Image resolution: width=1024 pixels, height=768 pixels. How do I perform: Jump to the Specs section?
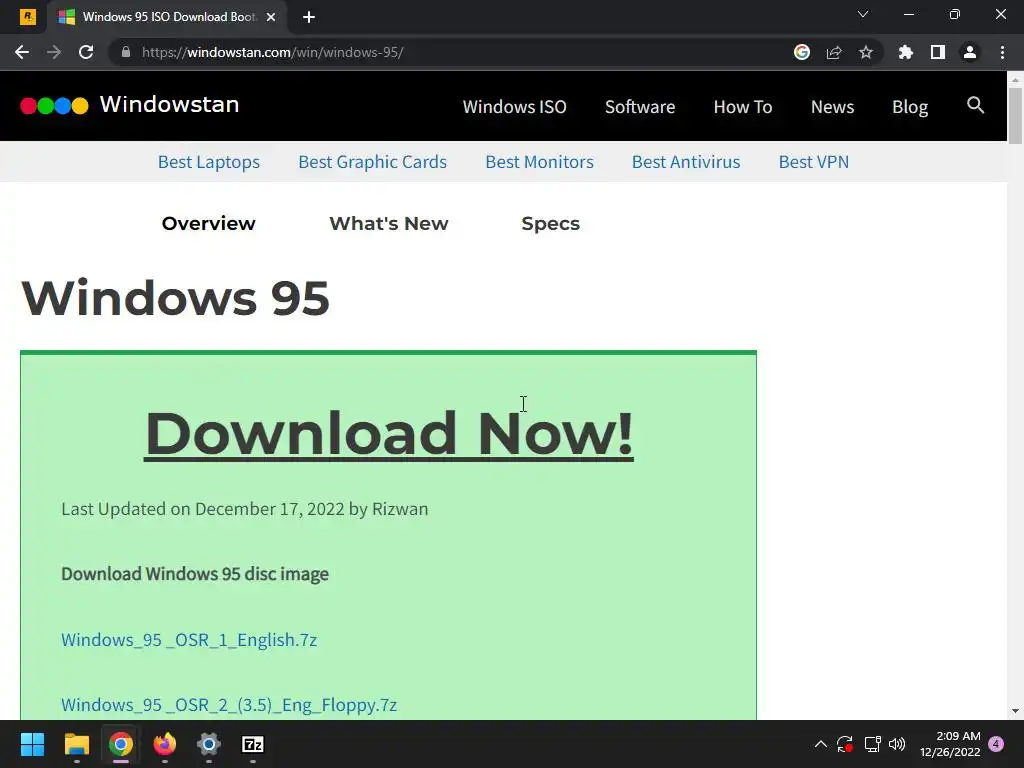[551, 223]
